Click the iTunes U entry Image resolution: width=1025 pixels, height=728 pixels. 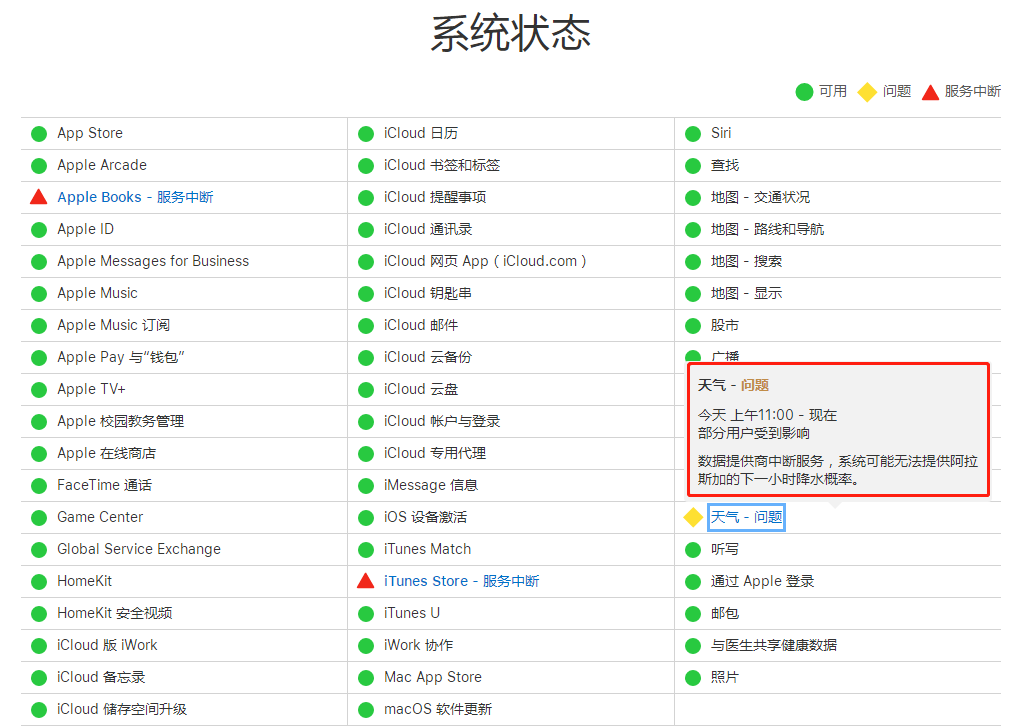[x=412, y=613]
